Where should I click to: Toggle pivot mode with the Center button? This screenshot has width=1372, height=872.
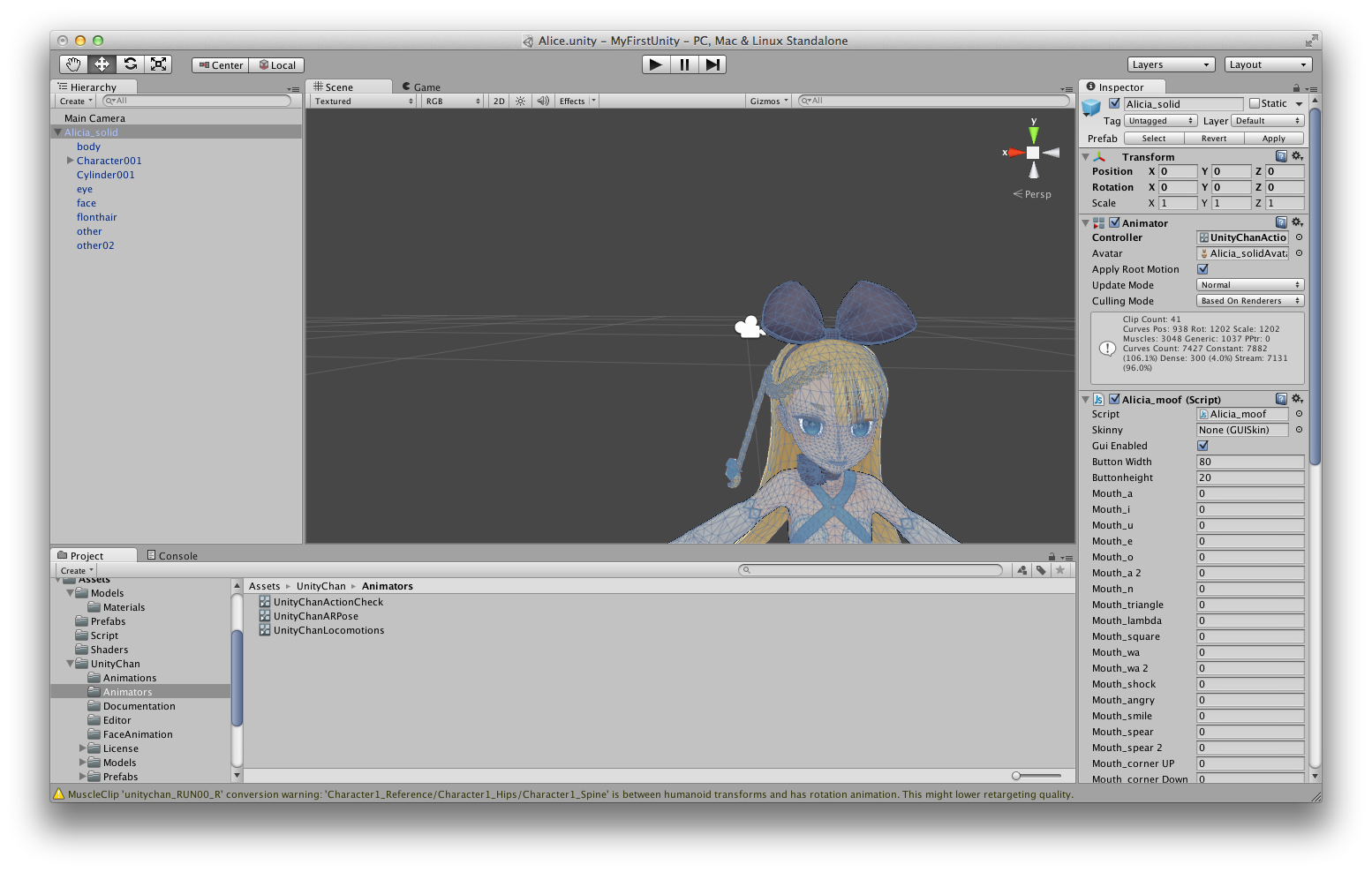pyautogui.click(x=221, y=65)
